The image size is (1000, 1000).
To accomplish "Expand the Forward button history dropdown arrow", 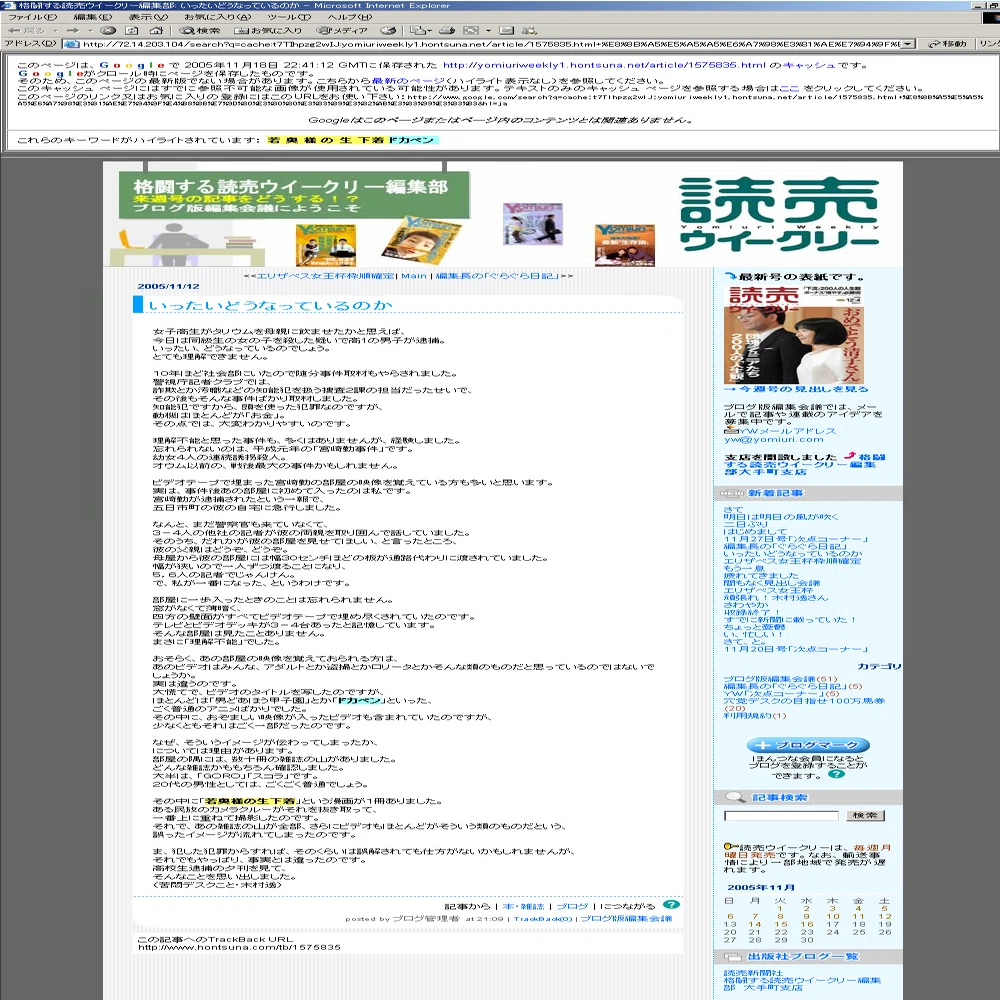I will tap(90, 30).
